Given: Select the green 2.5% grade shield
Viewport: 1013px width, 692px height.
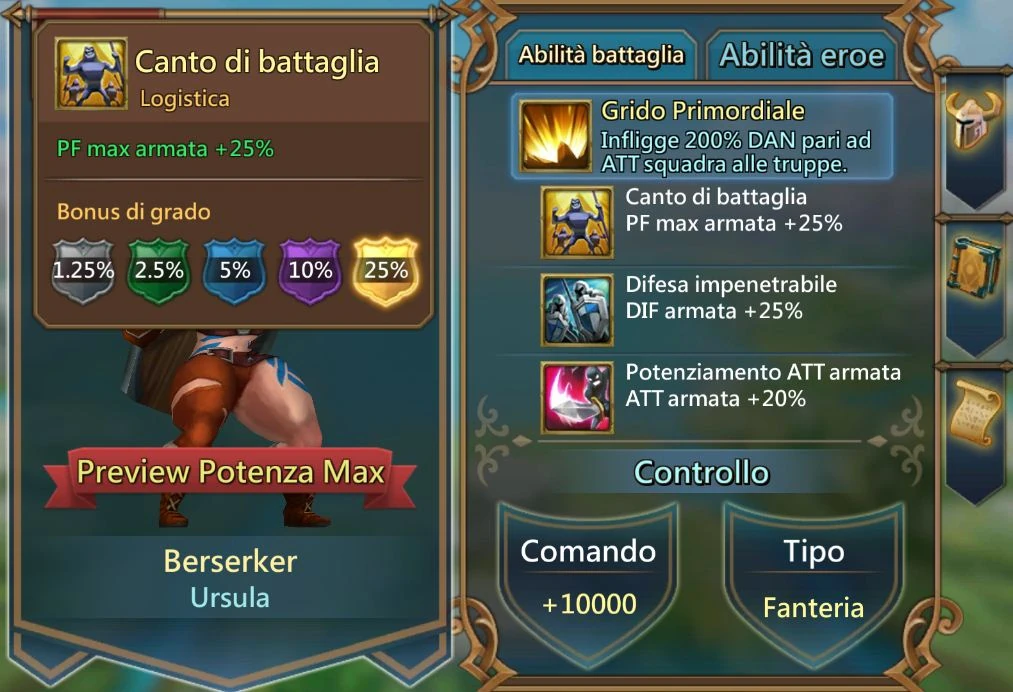Looking at the screenshot, I should pos(159,271).
